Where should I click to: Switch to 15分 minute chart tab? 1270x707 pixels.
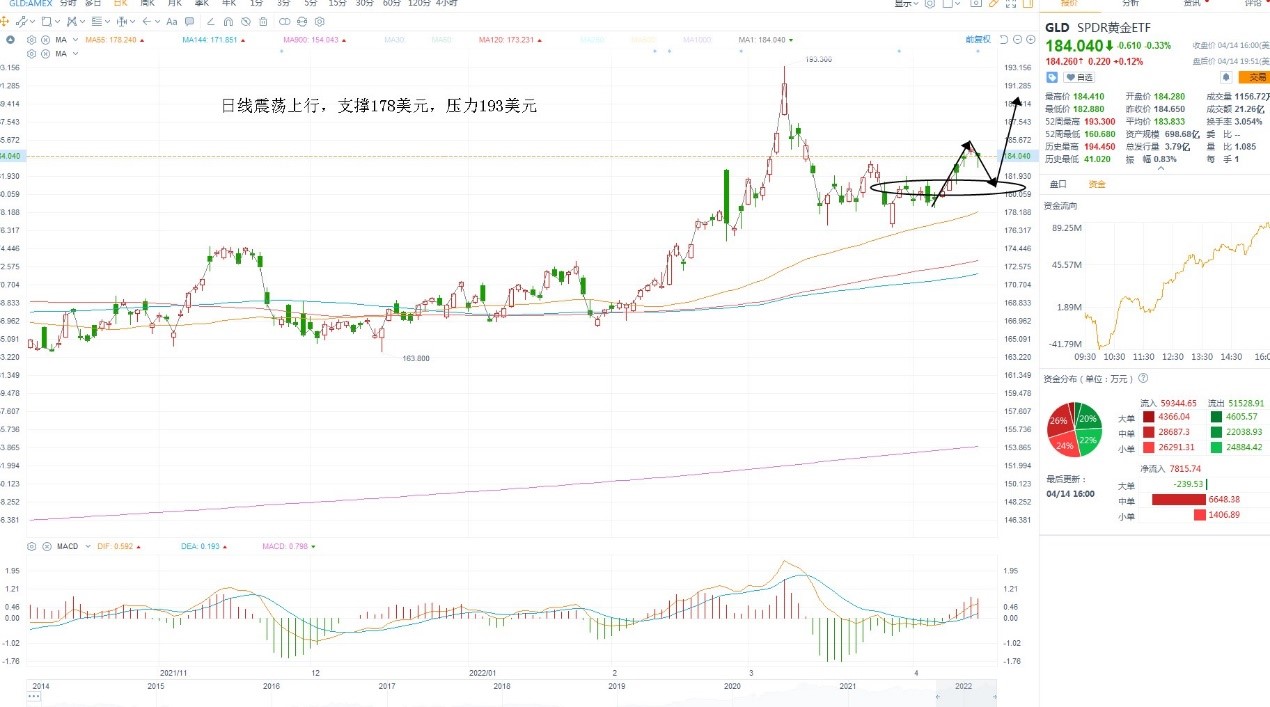[x=337, y=4]
